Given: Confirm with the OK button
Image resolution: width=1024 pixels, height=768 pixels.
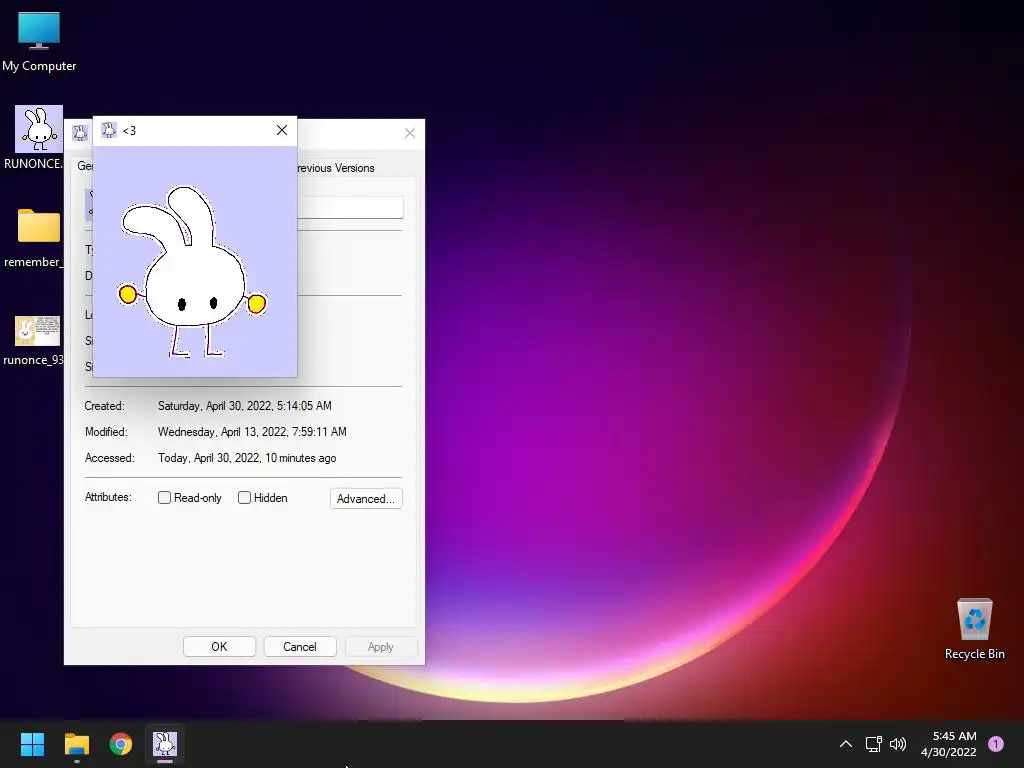Looking at the screenshot, I should point(219,647).
